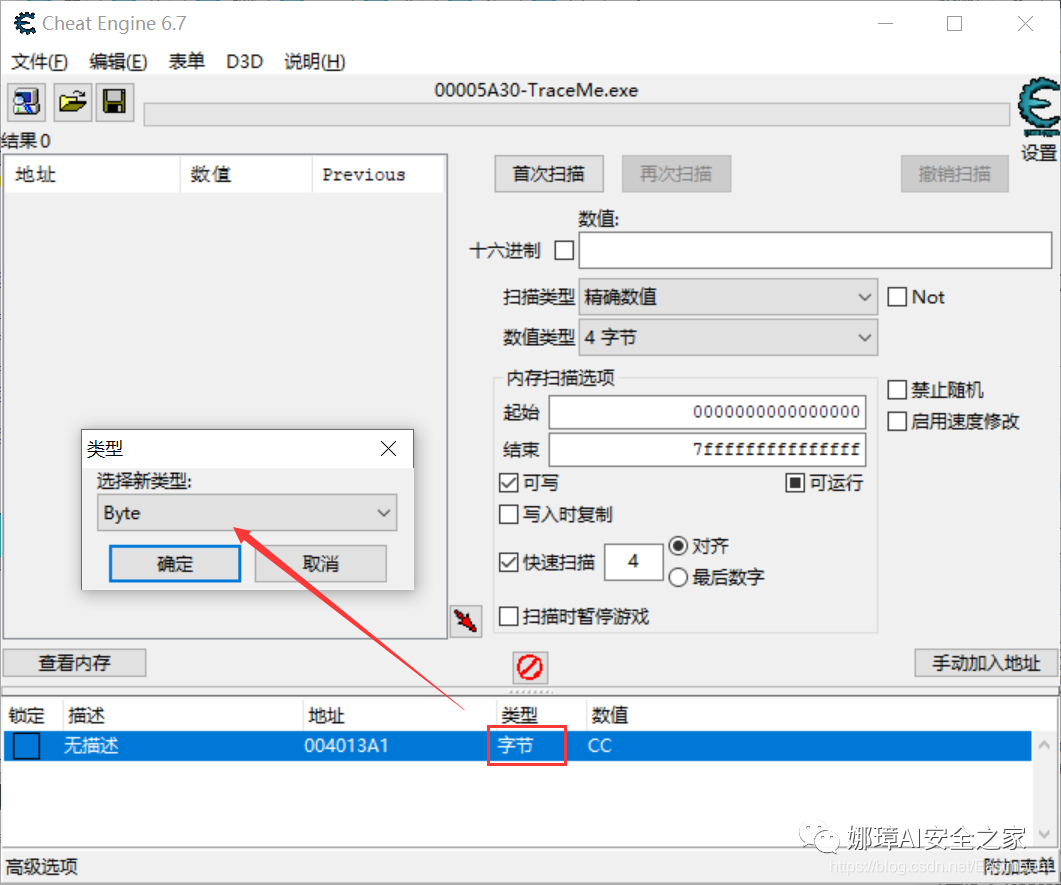Click the Cheat Engine logo settings icon
Image resolution: width=1061 pixels, height=885 pixels.
pyautogui.click(x=1039, y=107)
